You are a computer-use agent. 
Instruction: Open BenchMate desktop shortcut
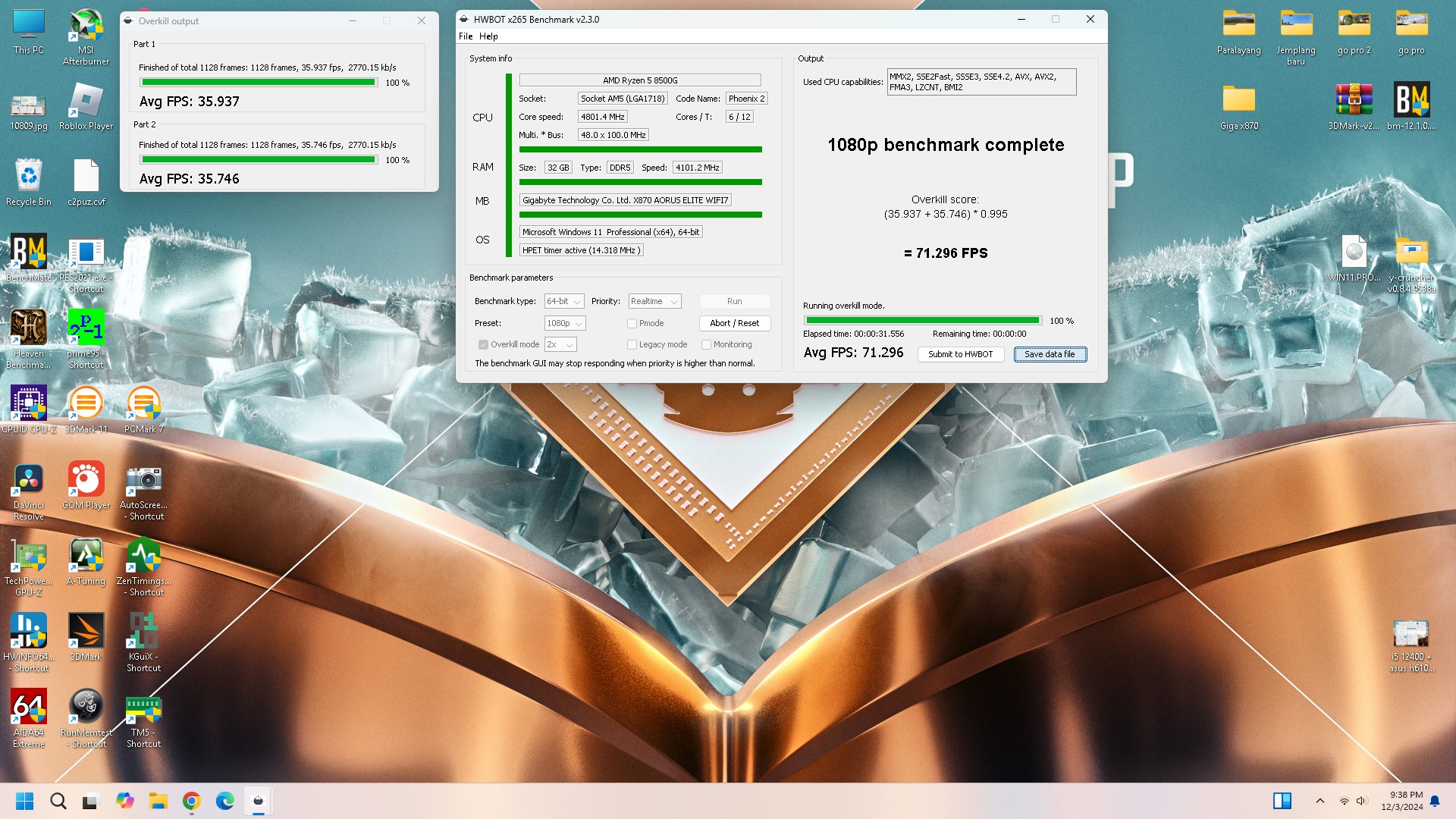[x=28, y=259]
